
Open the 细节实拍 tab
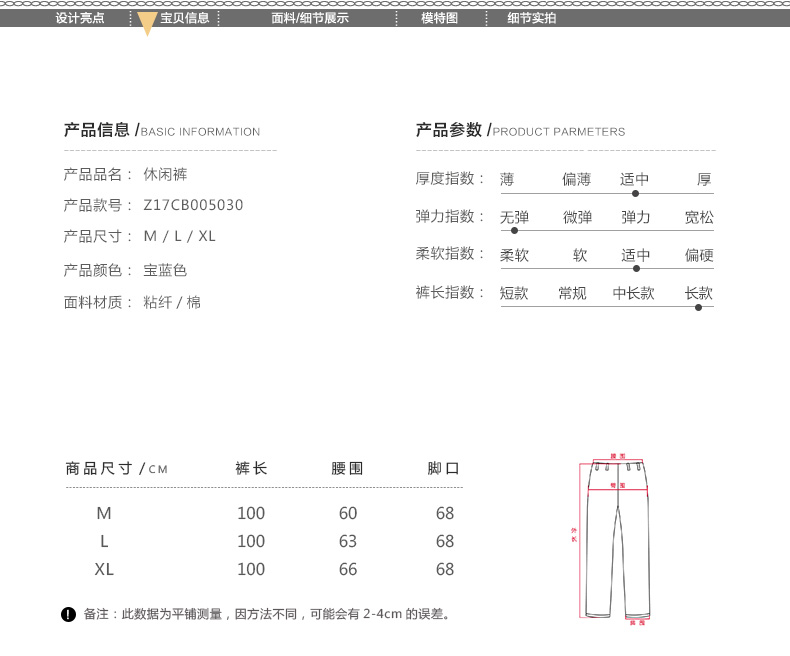click(531, 18)
